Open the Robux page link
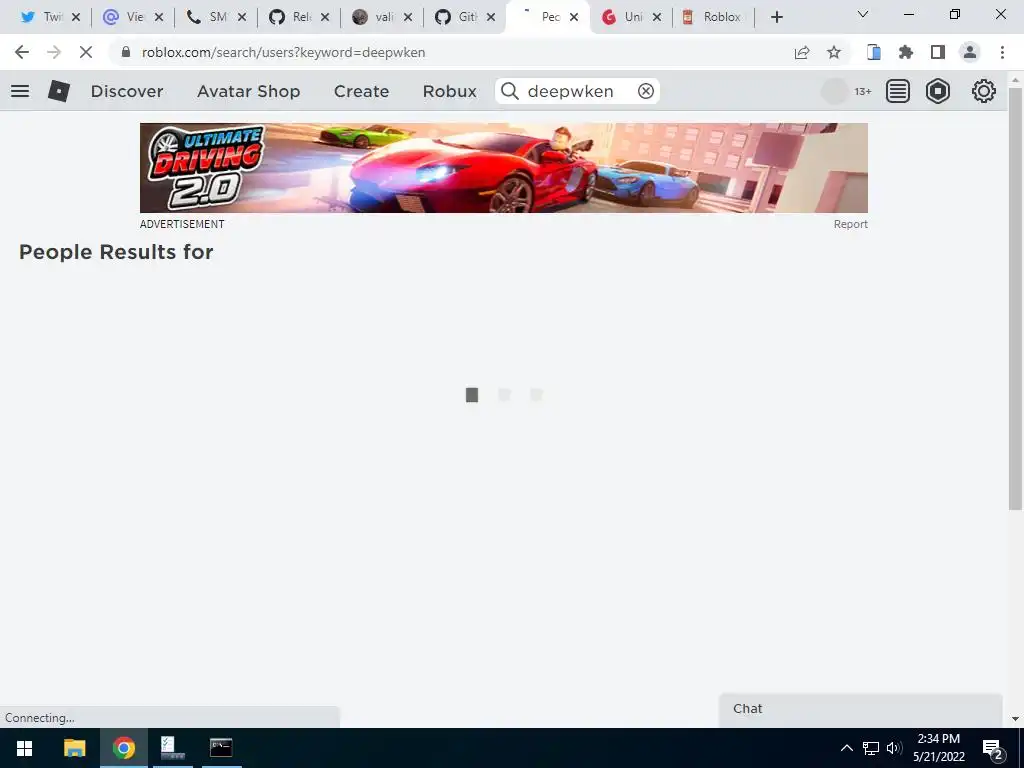 tap(449, 91)
